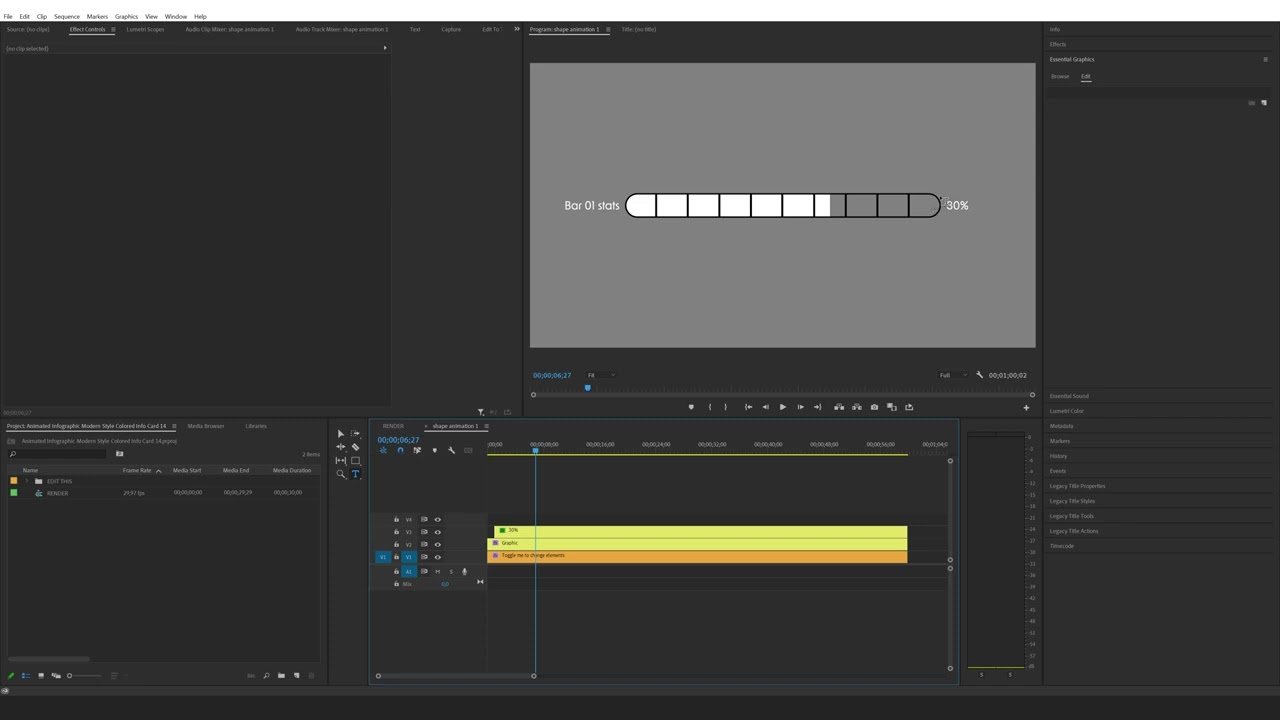Open Program monitor settings wrench

click(979, 375)
